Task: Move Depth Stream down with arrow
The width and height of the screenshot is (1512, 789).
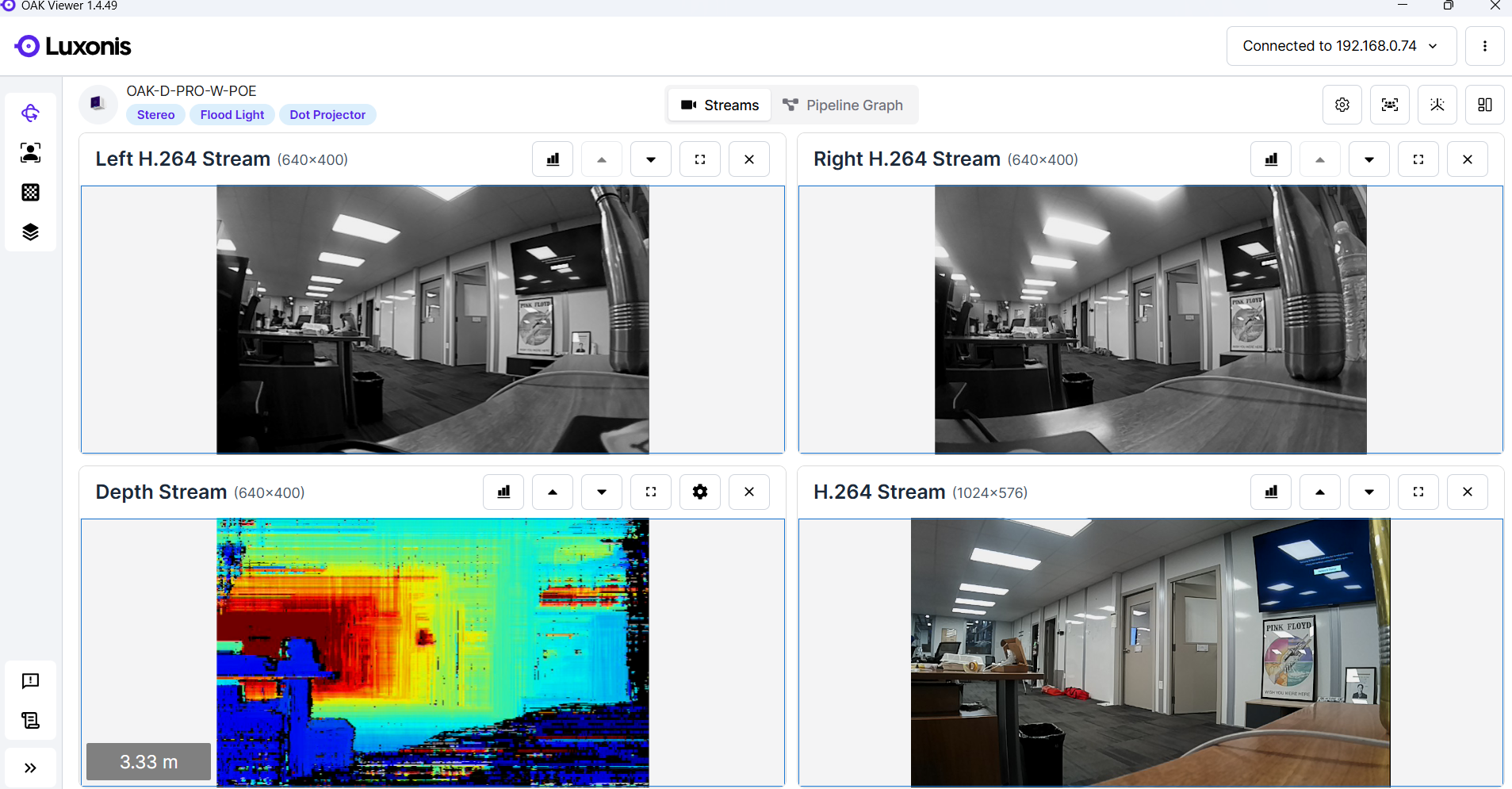Action: [602, 492]
